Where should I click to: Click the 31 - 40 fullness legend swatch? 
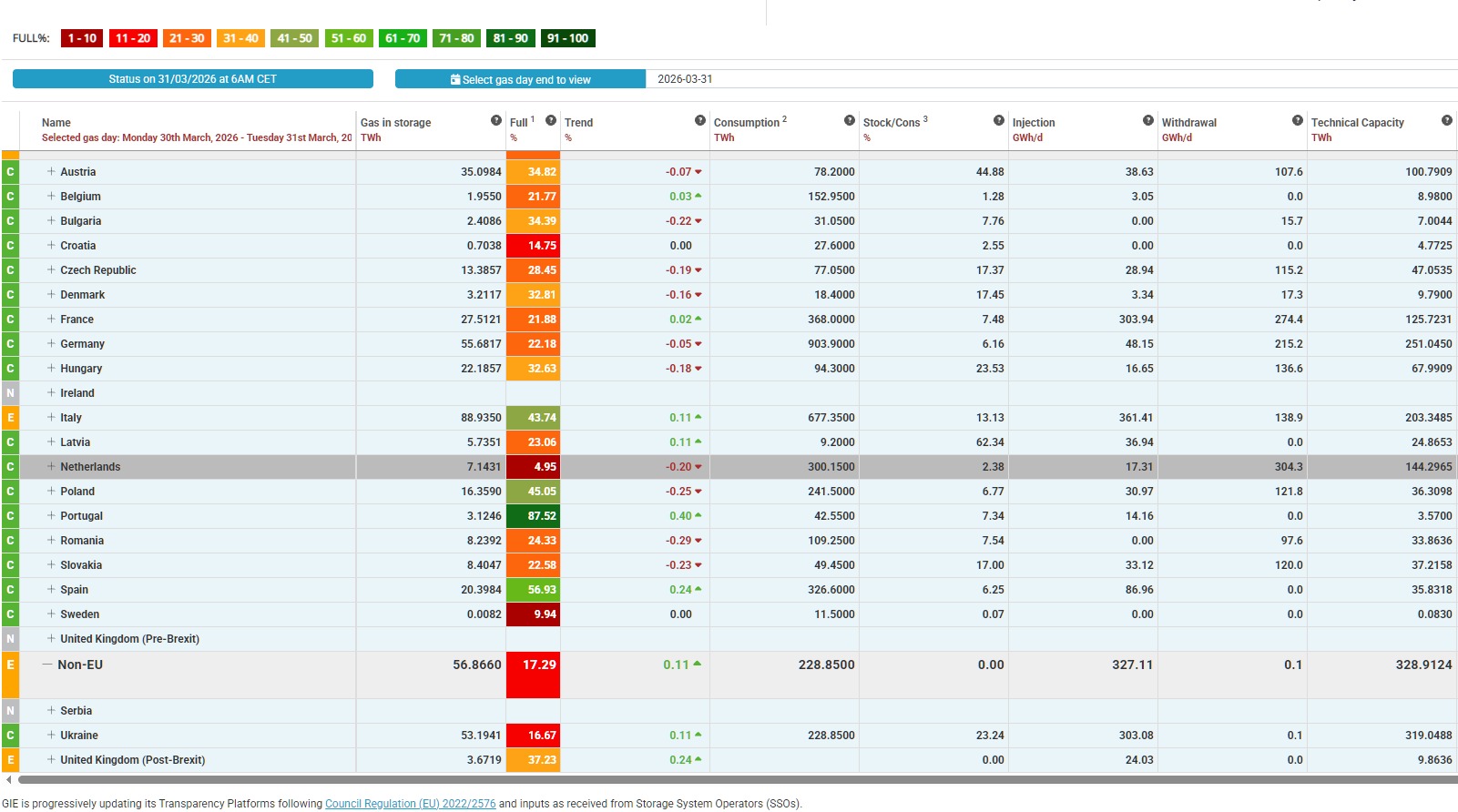(x=240, y=38)
